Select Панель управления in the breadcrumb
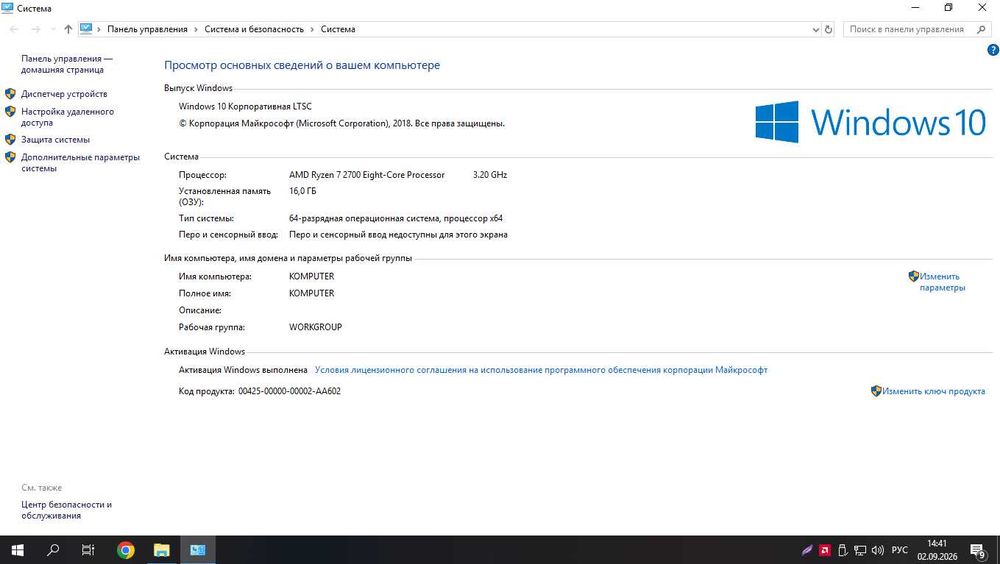This screenshot has height=564, width=1000. point(147,29)
